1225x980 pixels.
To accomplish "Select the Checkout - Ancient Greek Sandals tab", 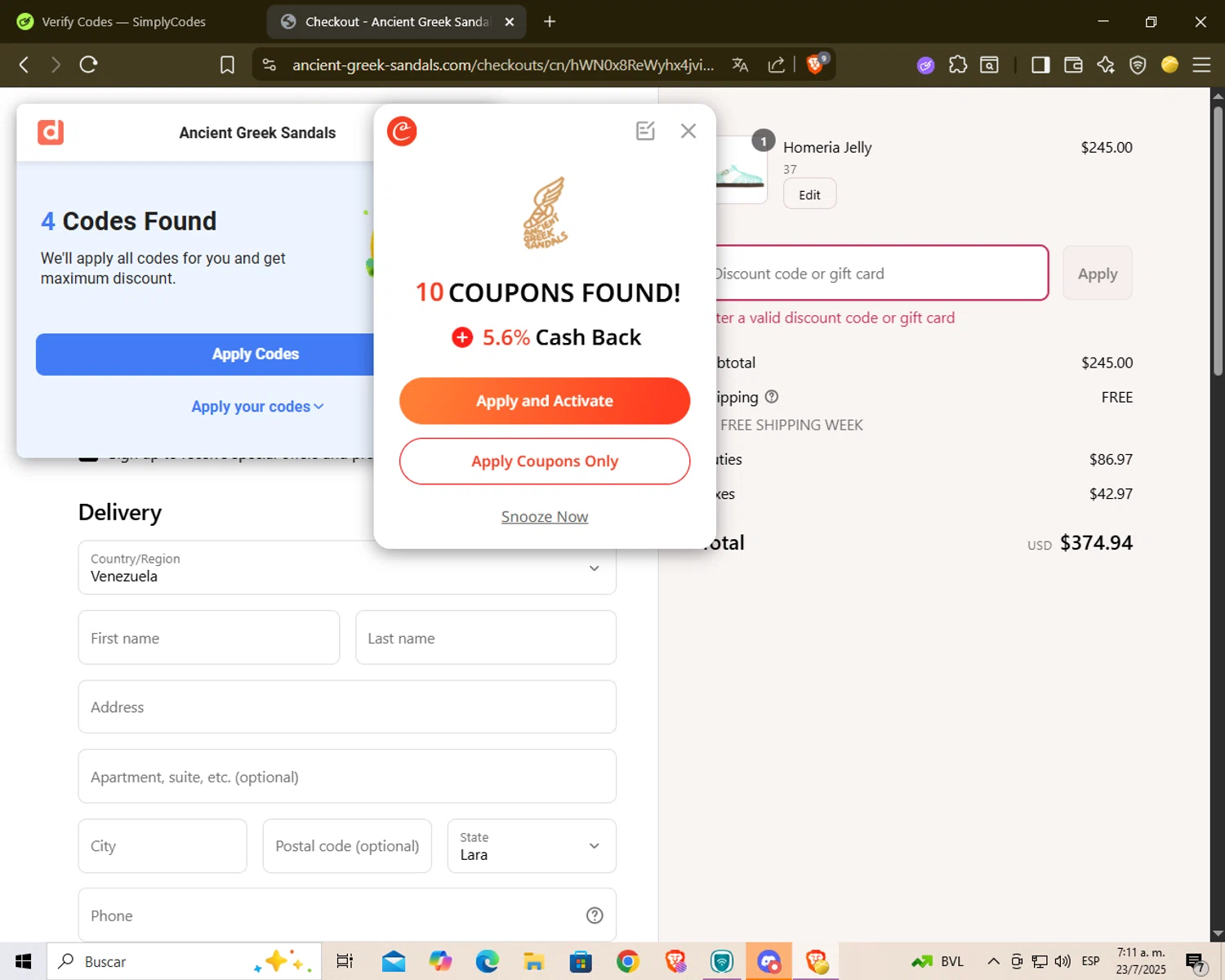I will click(x=396, y=22).
